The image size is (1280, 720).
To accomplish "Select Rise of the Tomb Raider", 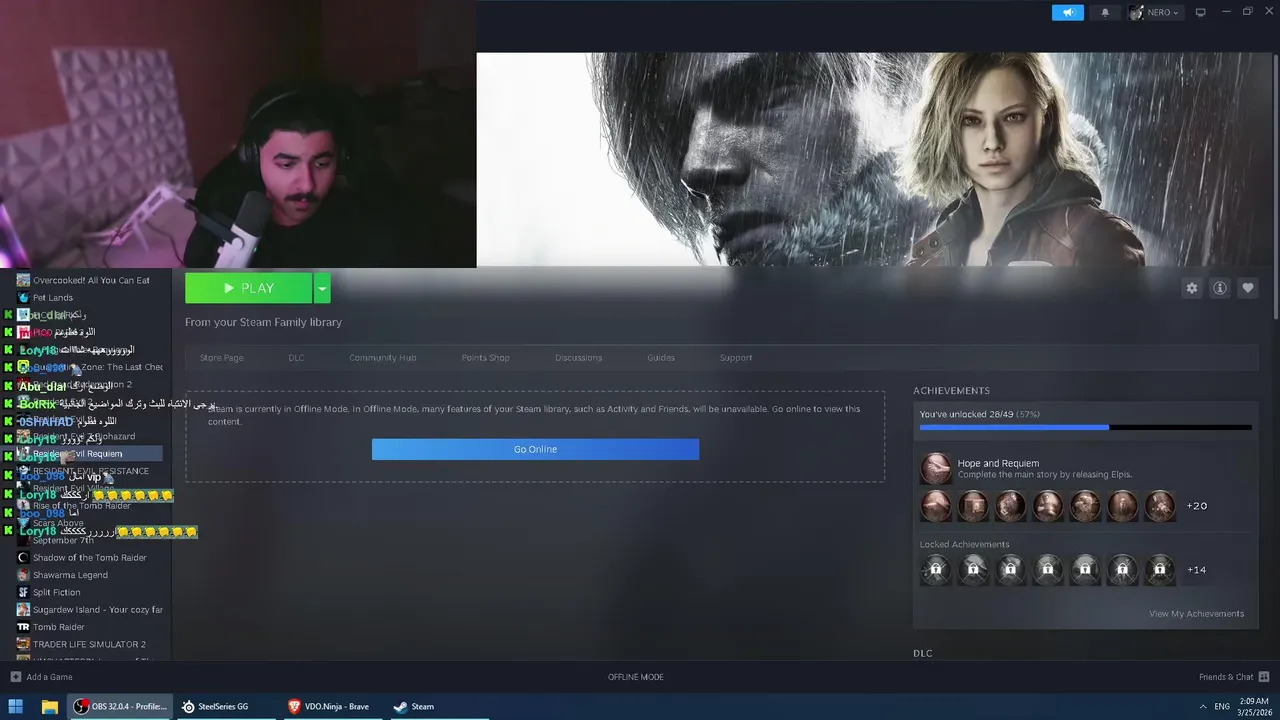I will pyautogui.click(x=81, y=506).
